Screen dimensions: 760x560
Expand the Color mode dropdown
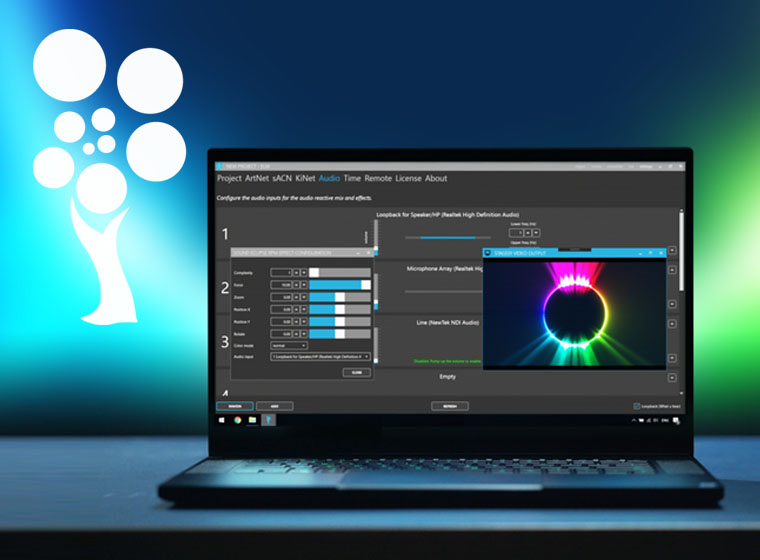click(289, 345)
